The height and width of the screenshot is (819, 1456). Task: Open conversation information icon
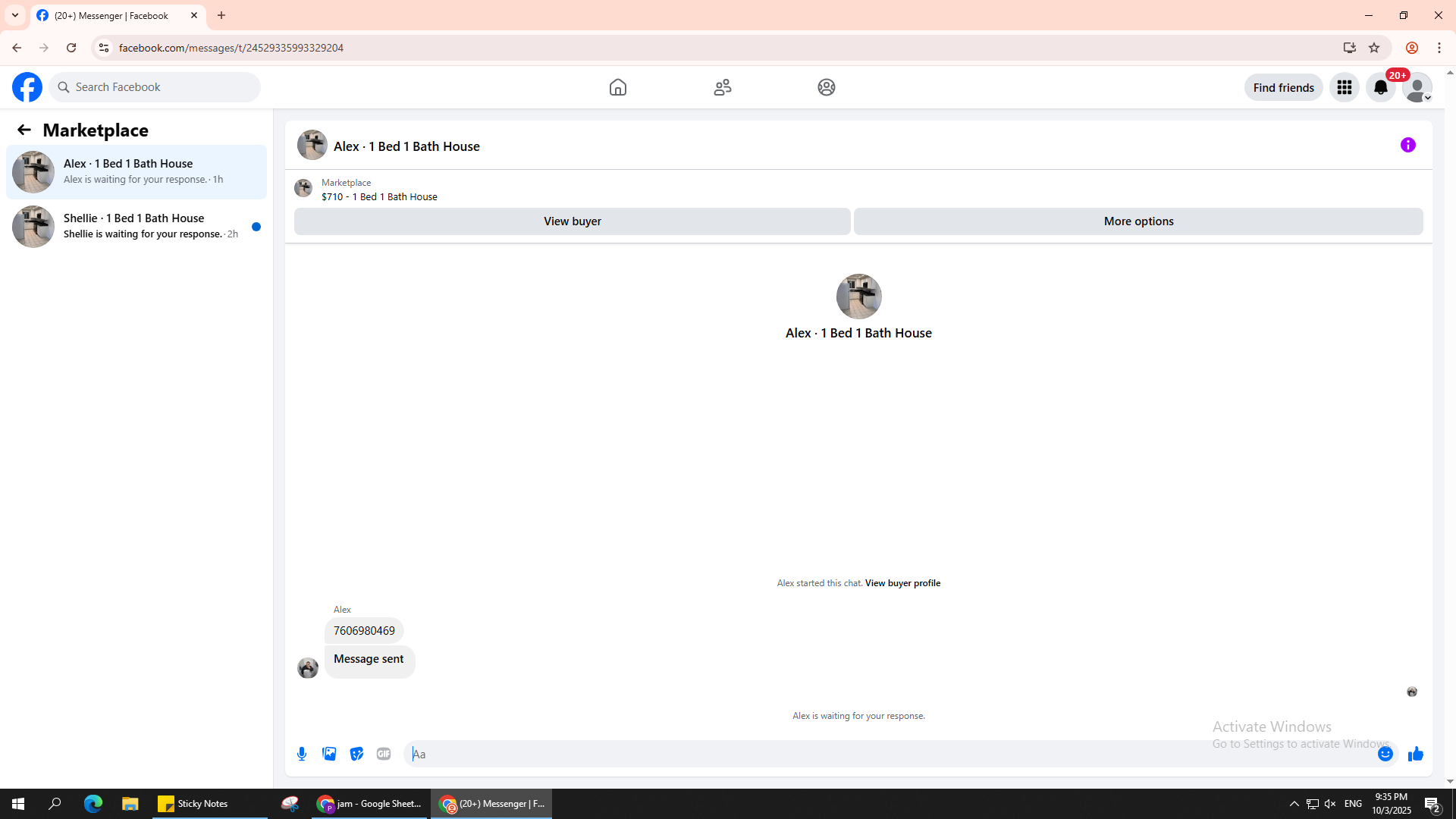1408,145
